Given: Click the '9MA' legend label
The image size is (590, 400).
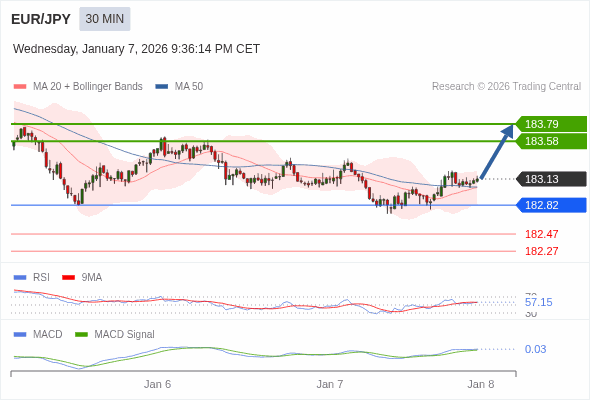Looking at the screenshot, I should click(91, 277).
